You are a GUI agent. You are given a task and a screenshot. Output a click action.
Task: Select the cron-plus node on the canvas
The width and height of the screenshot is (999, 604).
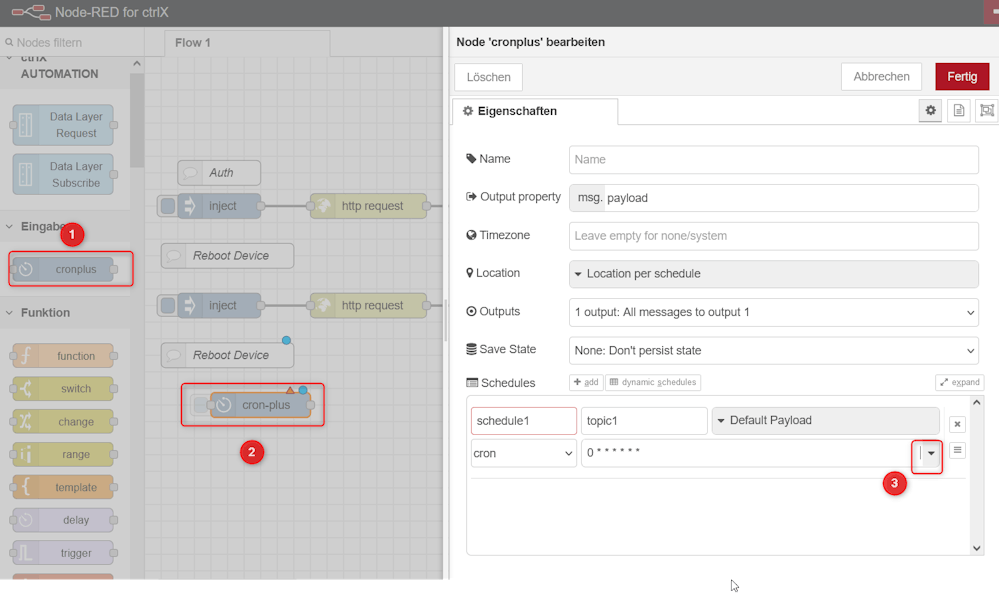[261, 405]
